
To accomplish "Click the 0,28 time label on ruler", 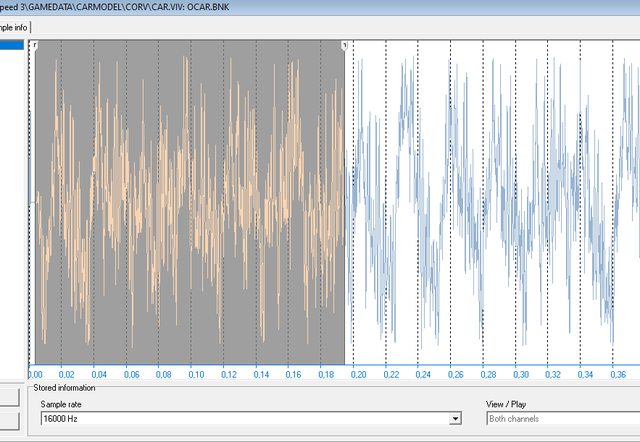I will pyautogui.click(x=488, y=374).
